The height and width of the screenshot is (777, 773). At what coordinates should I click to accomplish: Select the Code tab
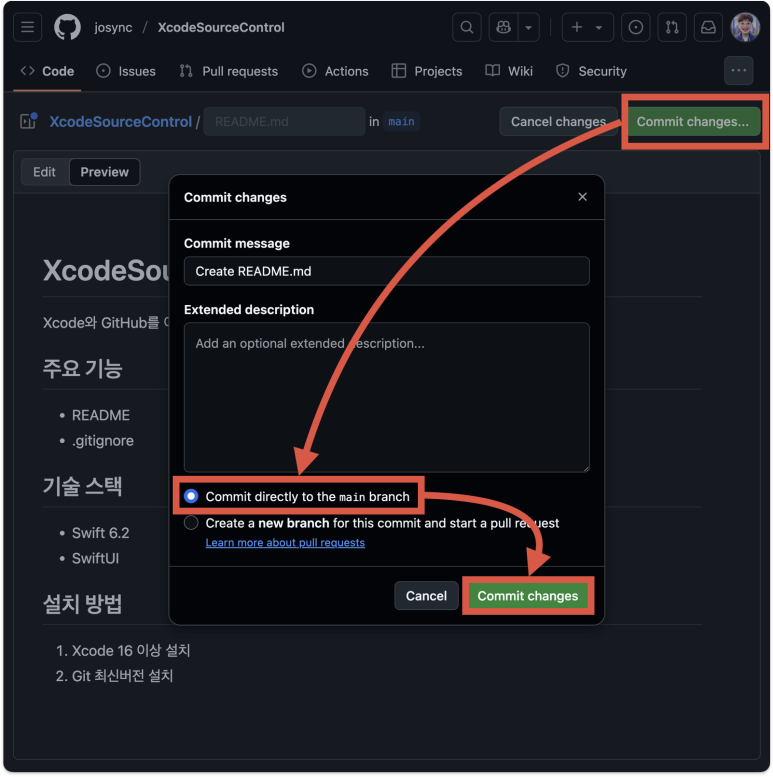(x=48, y=71)
